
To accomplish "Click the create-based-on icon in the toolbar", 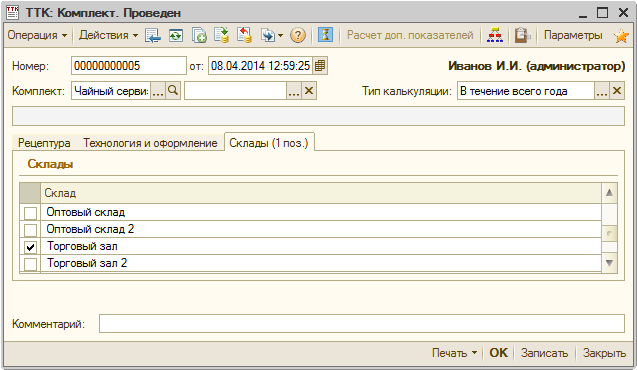I will pyautogui.click(x=268, y=36).
